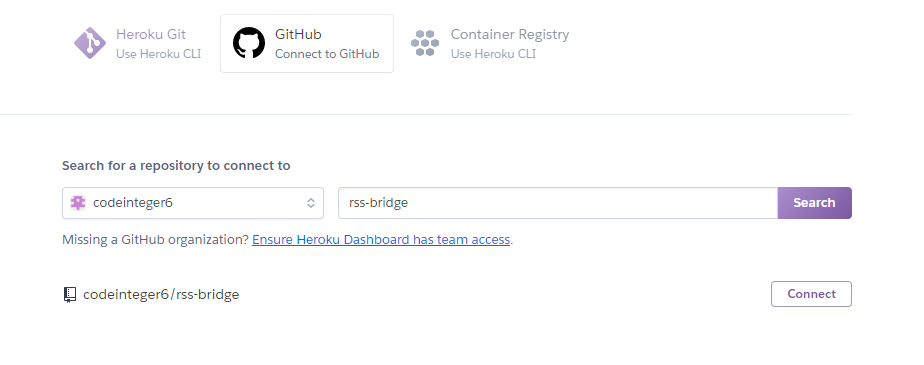Viewport: 924px width, 365px height.
Task: Open 'Ensure Heroku Dashboard has team access' link
Action: [381, 240]
